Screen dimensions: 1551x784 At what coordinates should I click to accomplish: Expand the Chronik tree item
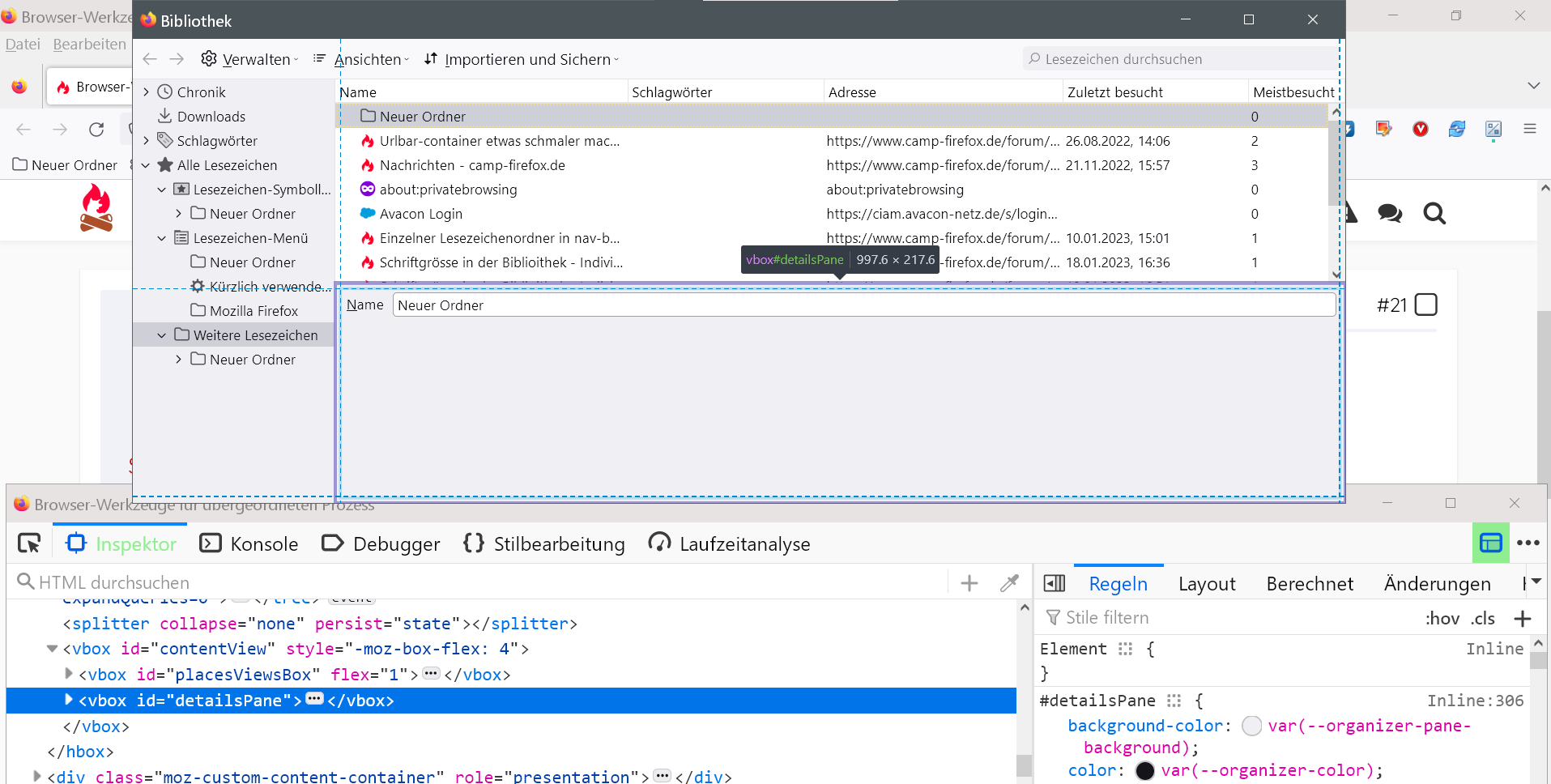point(147,92)
